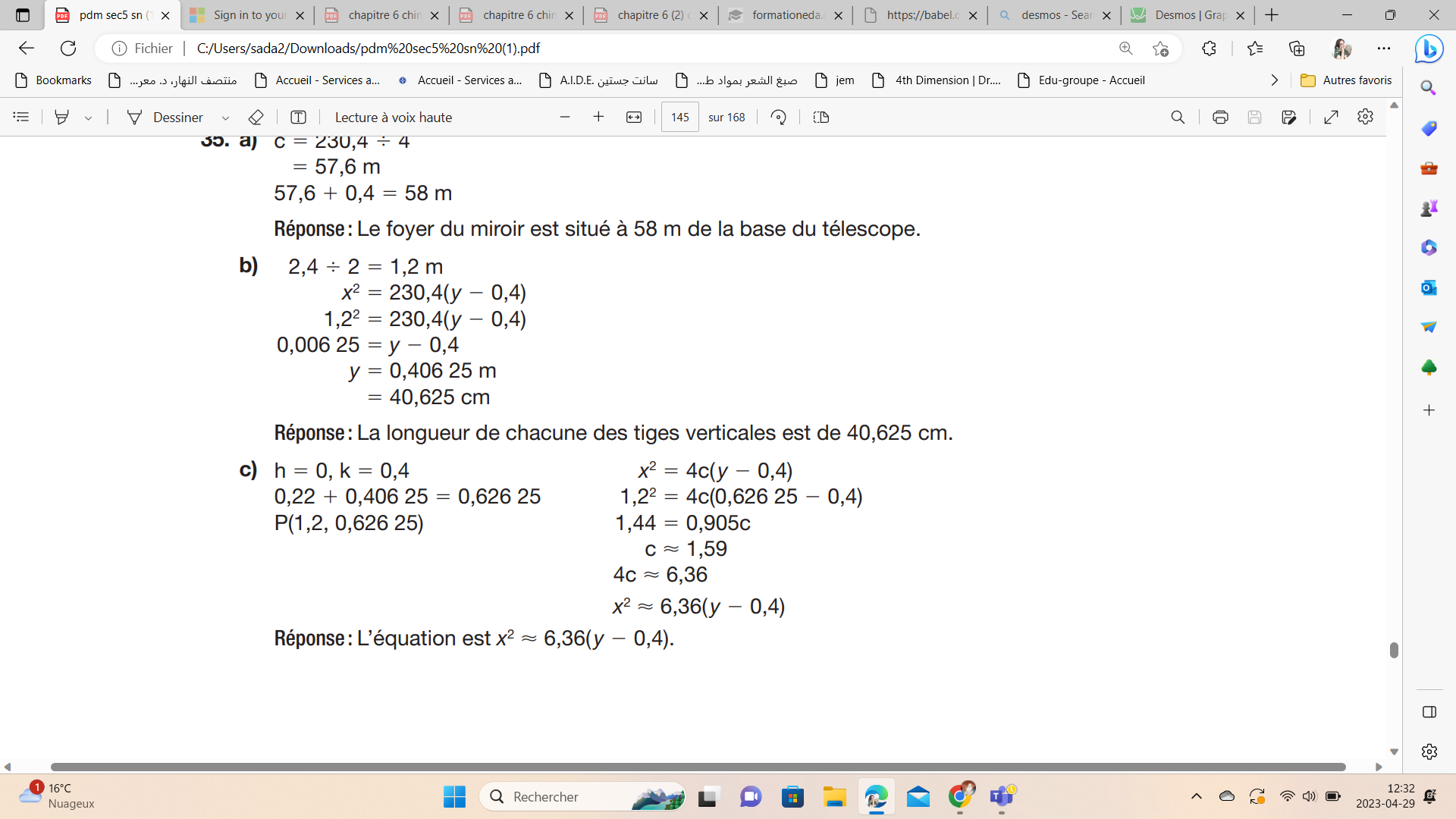This screenshot has width=1456, height=819.
Task: Click the horizontal scrollbar
Action: point(698,767)
